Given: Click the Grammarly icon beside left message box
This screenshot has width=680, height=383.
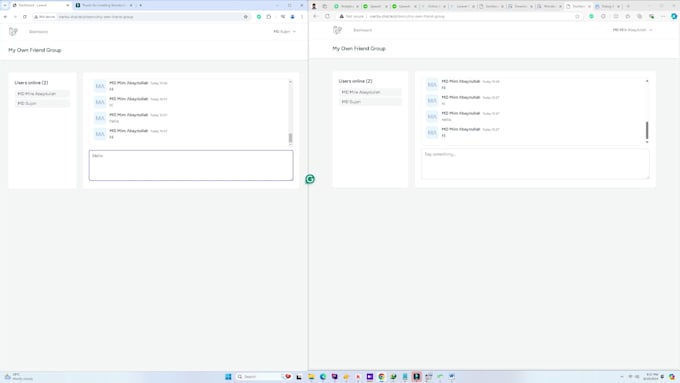Looking at the screenshot, I should [310, 179].
